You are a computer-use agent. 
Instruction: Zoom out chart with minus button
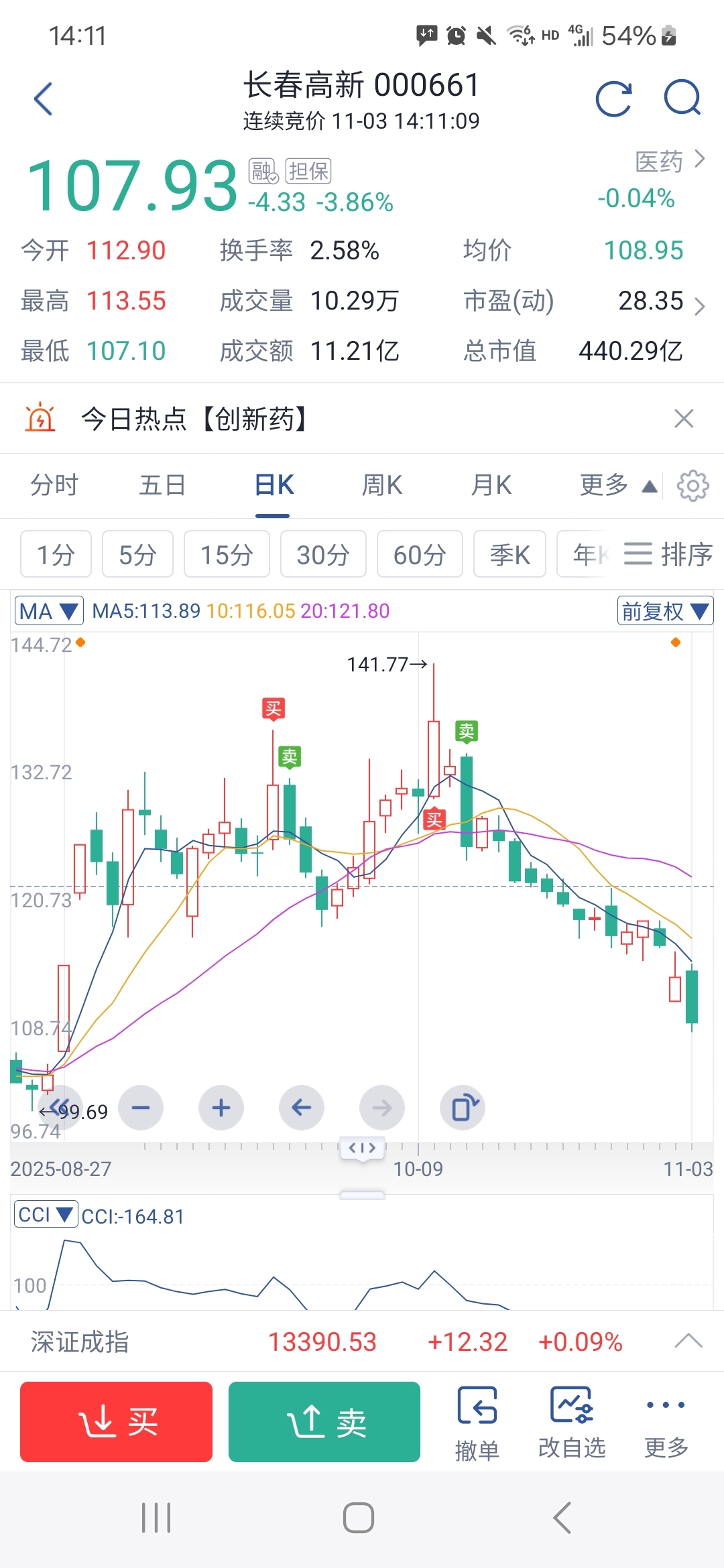pyautogui.click(x=141, y=1108)
